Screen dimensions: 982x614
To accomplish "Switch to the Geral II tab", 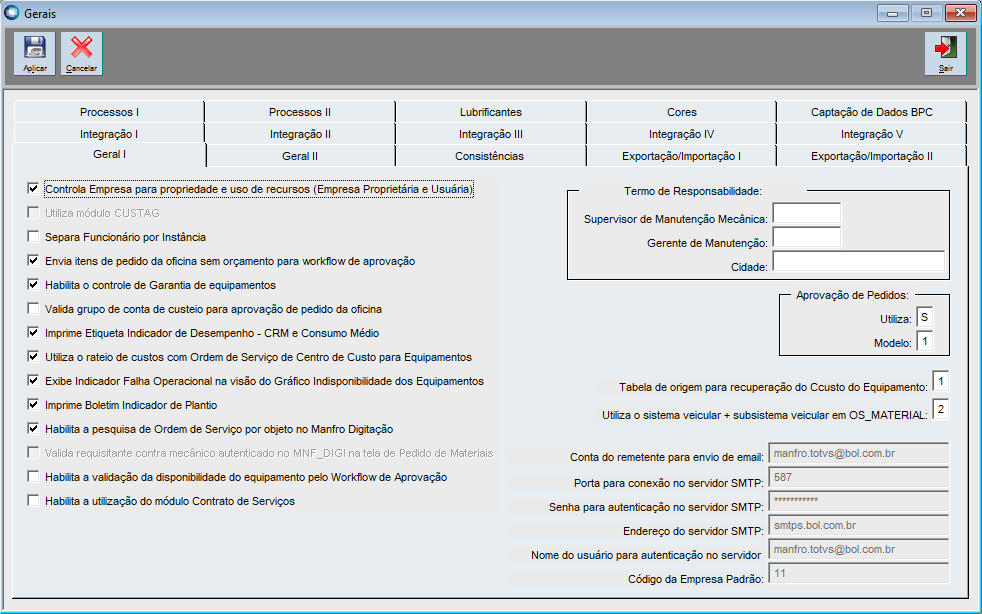I will coord(300,156).
